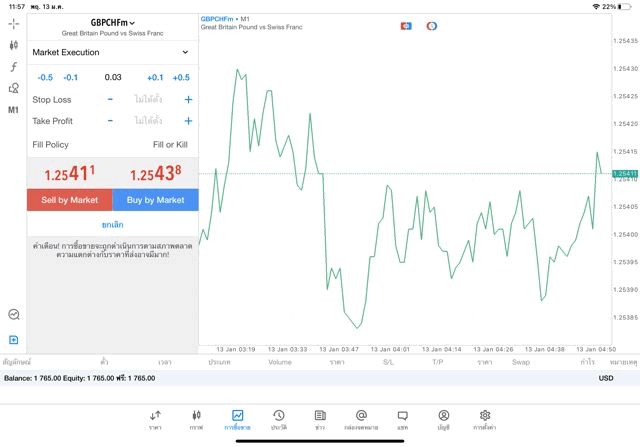Screen dimensions: 640x447
Task: Decrease volume by -0.5
Action: click(x=45, y=78)
